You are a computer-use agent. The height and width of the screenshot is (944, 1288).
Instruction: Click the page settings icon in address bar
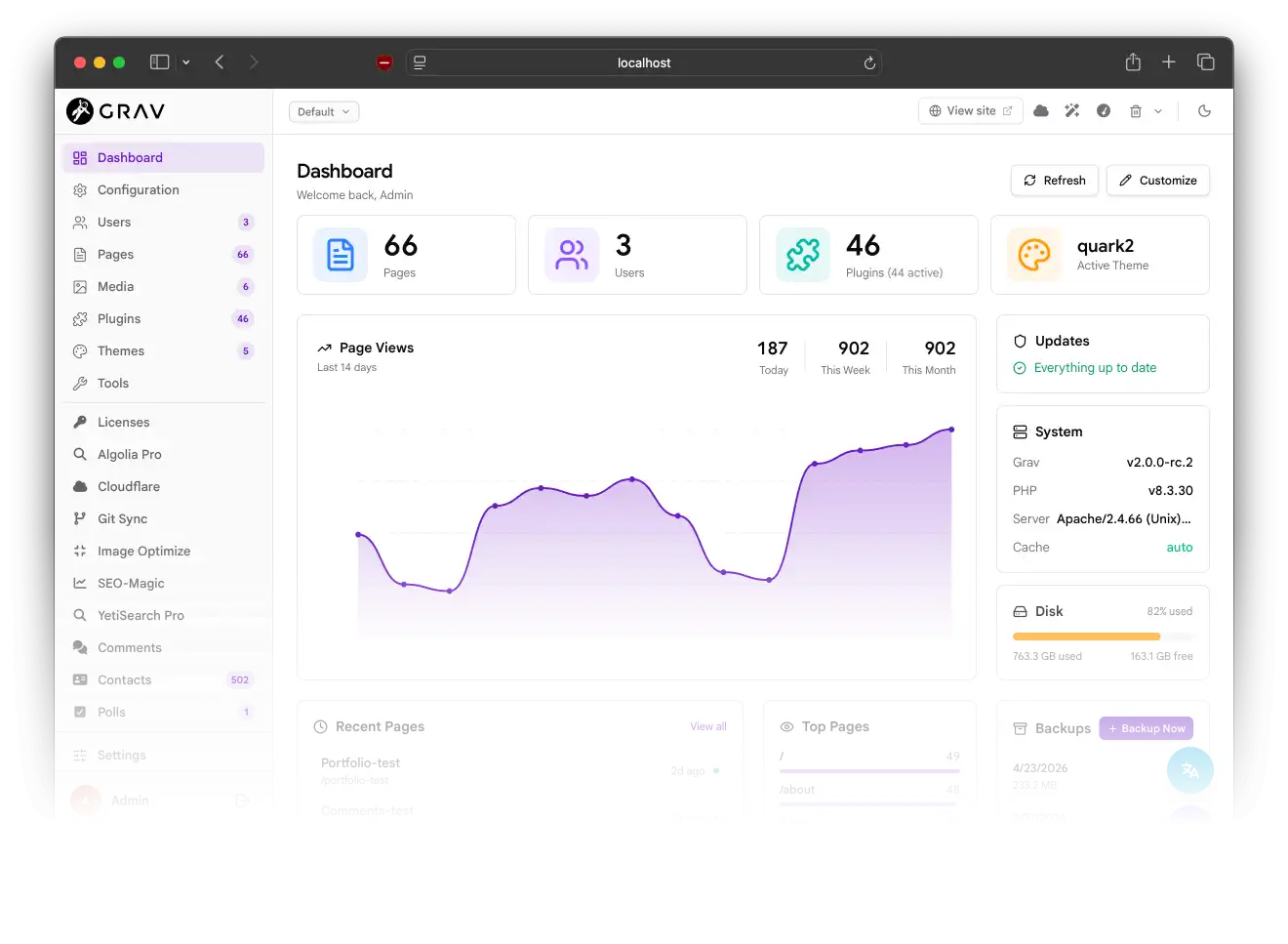[x=420, y=62]
